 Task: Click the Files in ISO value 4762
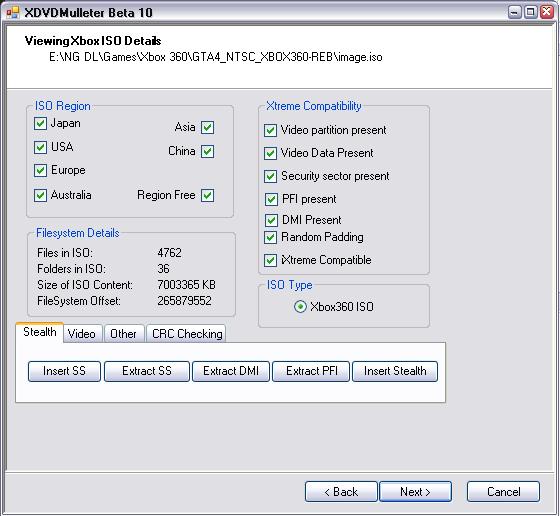(170, 253)
